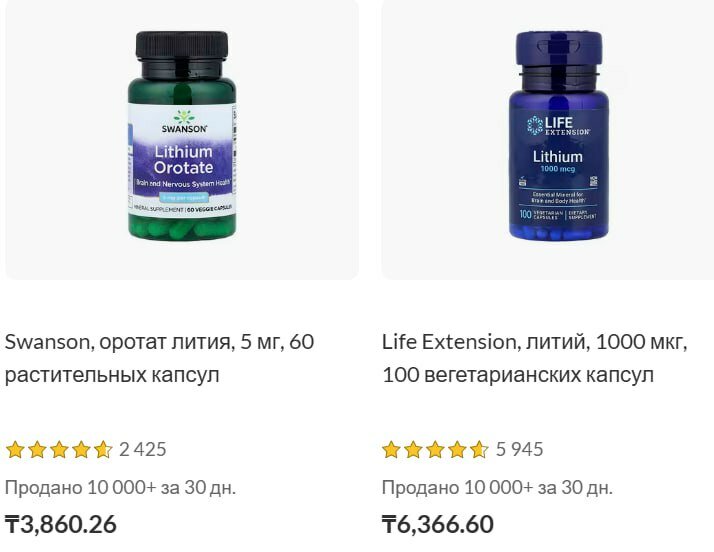
Task: Open the Swanson оротат лития product title link
Action: (x=159, y=358)
